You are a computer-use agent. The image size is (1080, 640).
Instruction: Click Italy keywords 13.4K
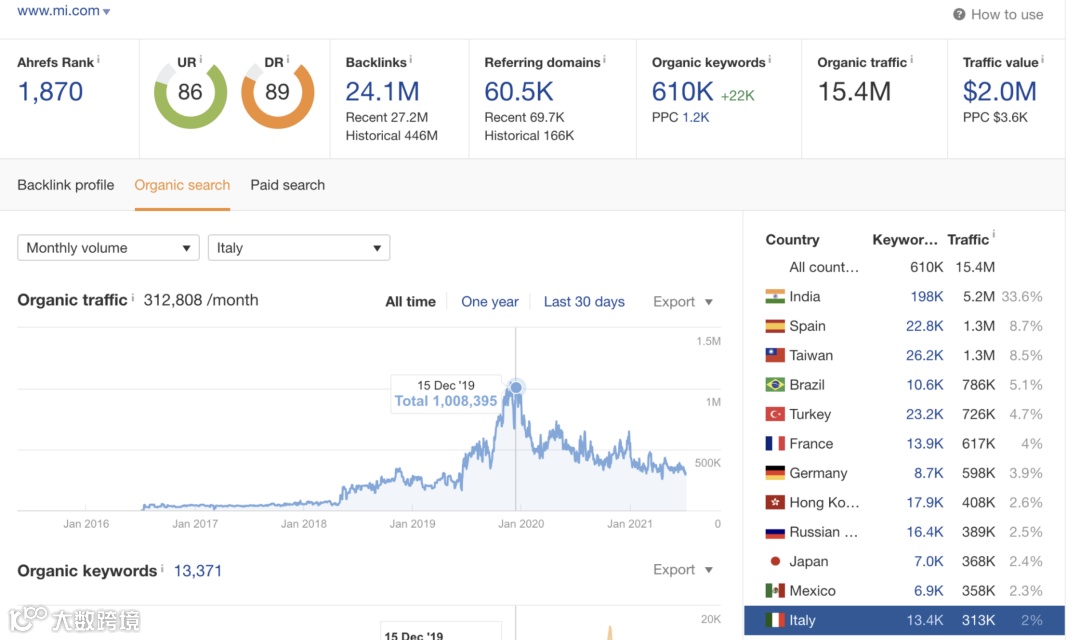point(924,621)
